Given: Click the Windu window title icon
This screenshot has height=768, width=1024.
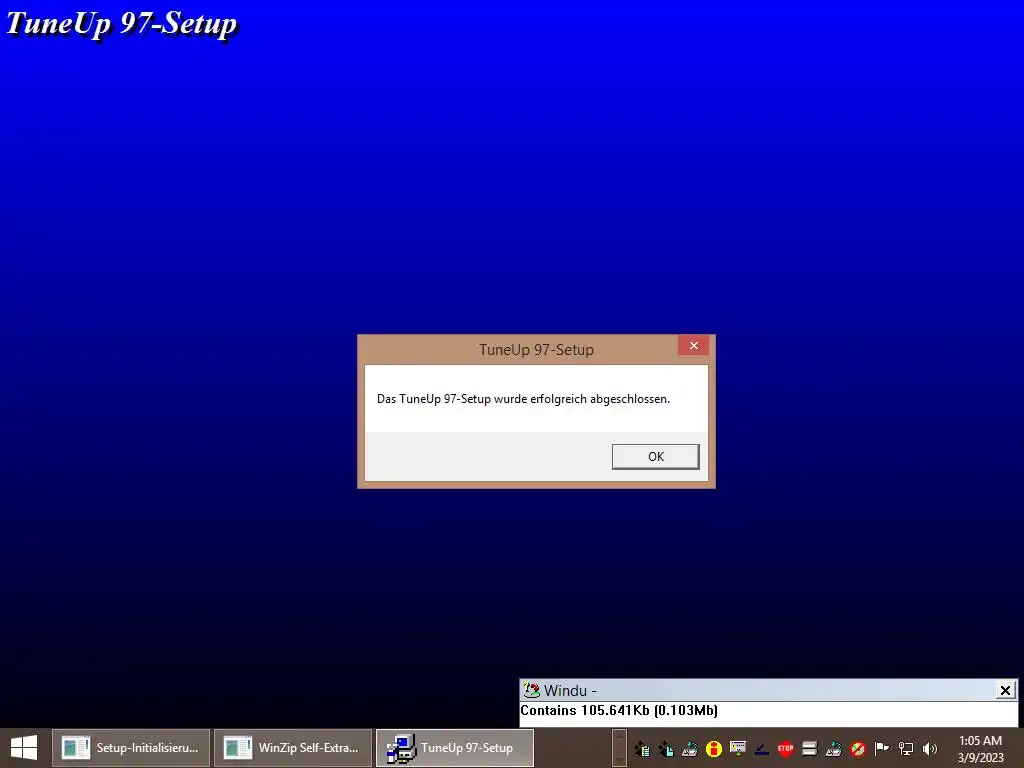Looking at the screenshot, I should [x=531, y=690].
